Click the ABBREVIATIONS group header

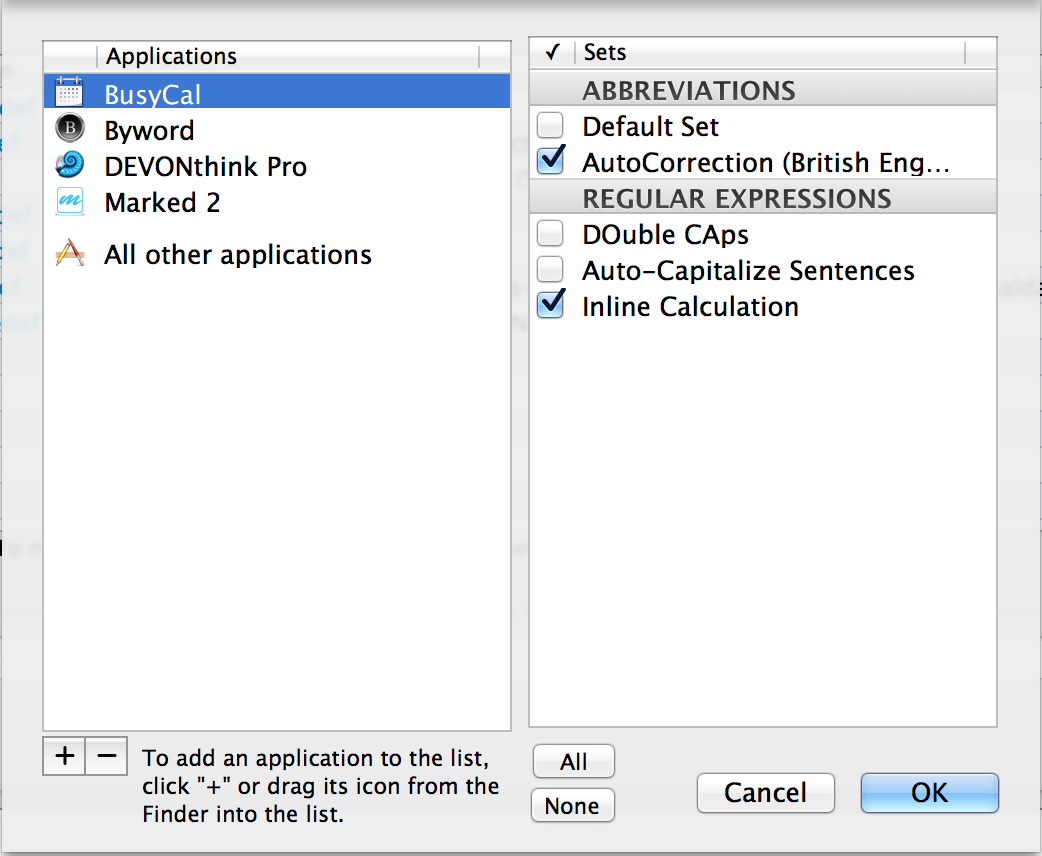tap(763, 90)
